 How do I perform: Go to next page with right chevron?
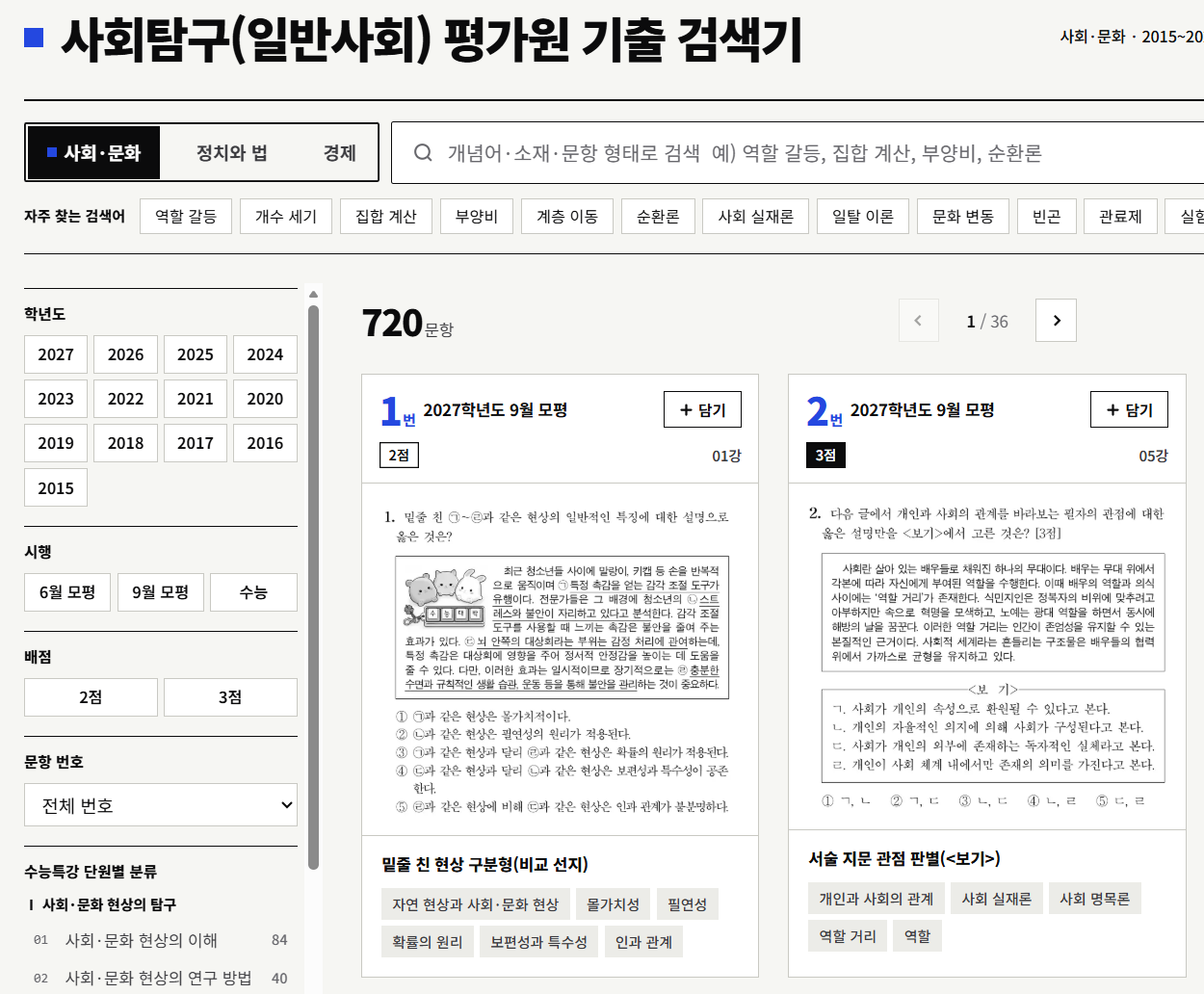[1056, 321]
